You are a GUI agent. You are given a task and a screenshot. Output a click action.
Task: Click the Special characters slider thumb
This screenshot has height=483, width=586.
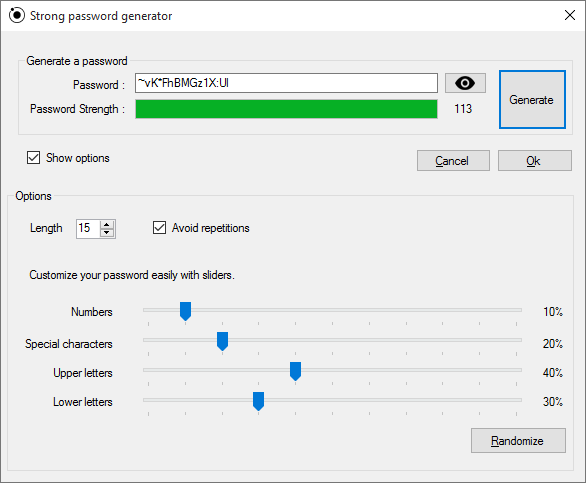(222, 341)
